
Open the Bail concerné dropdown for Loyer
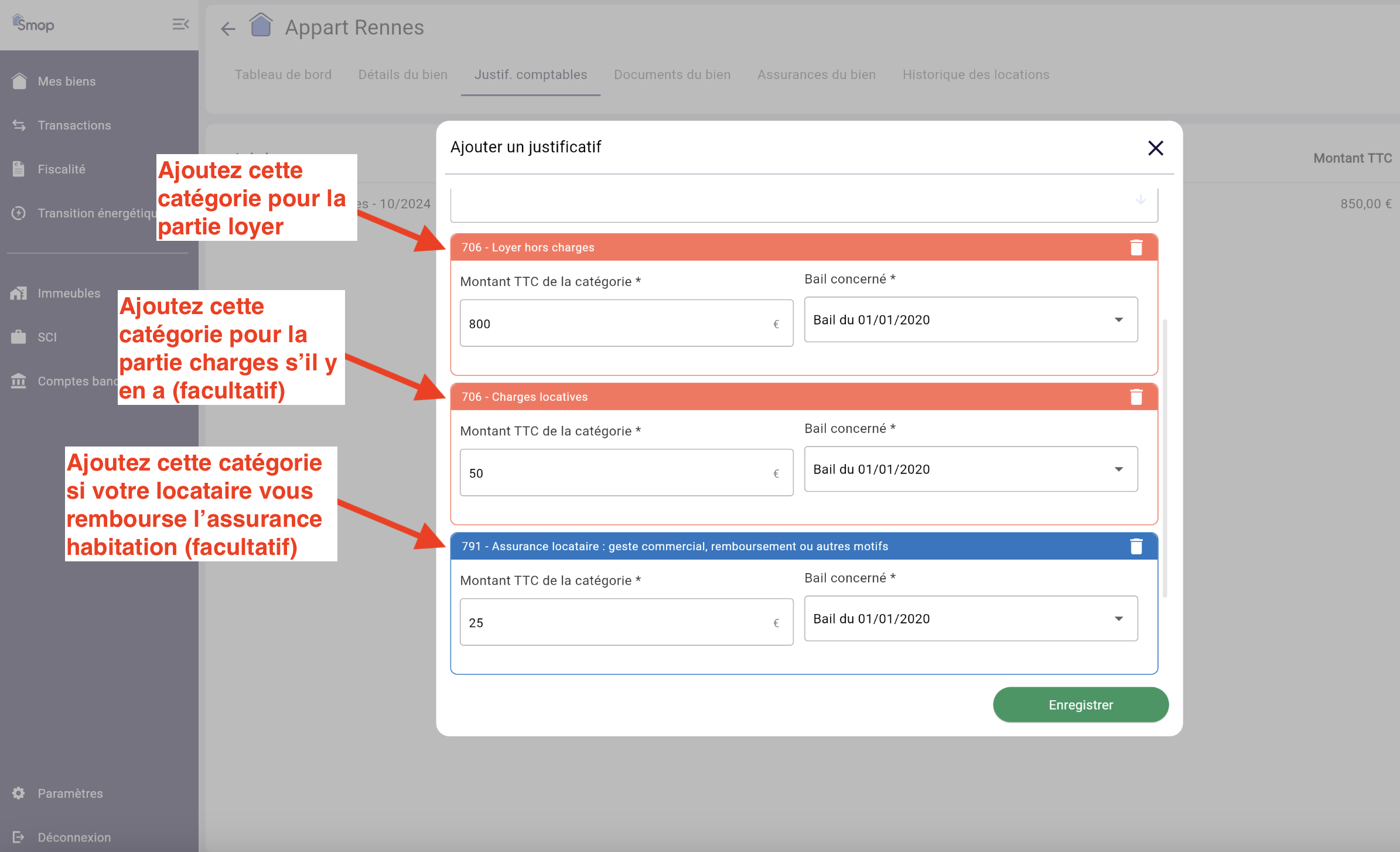click(970, 320)
